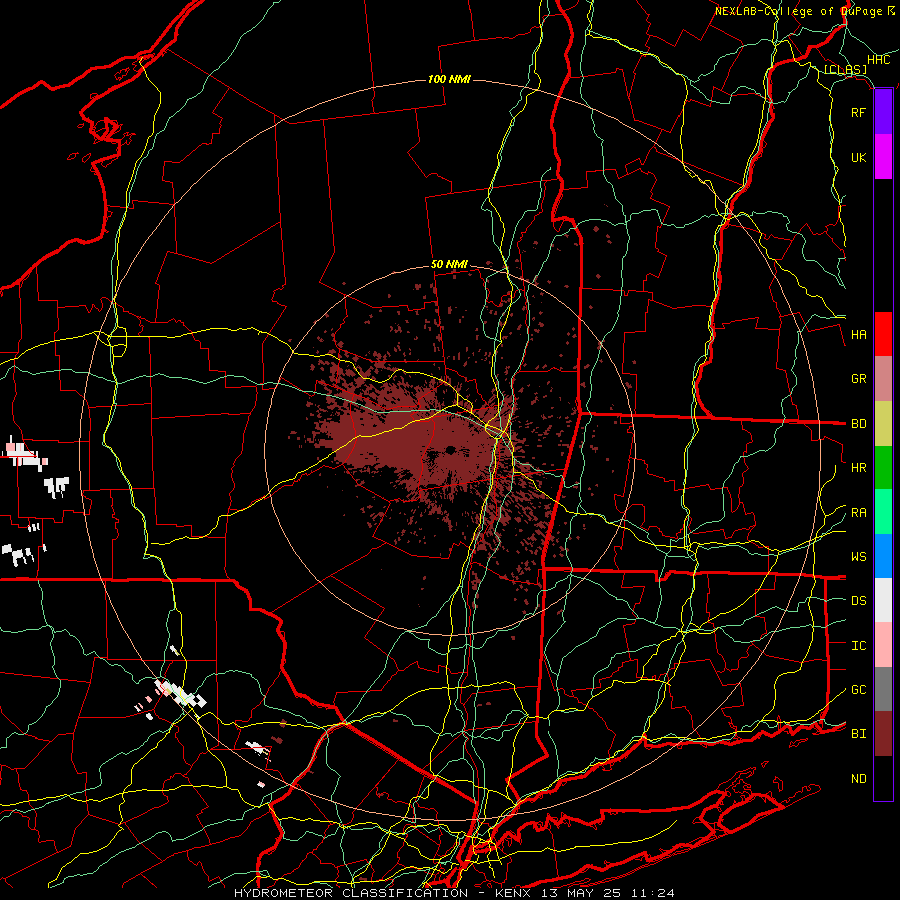Click the ND black legend swatch
The width and height of the screenshot is (900, 900).
point(883,778)
